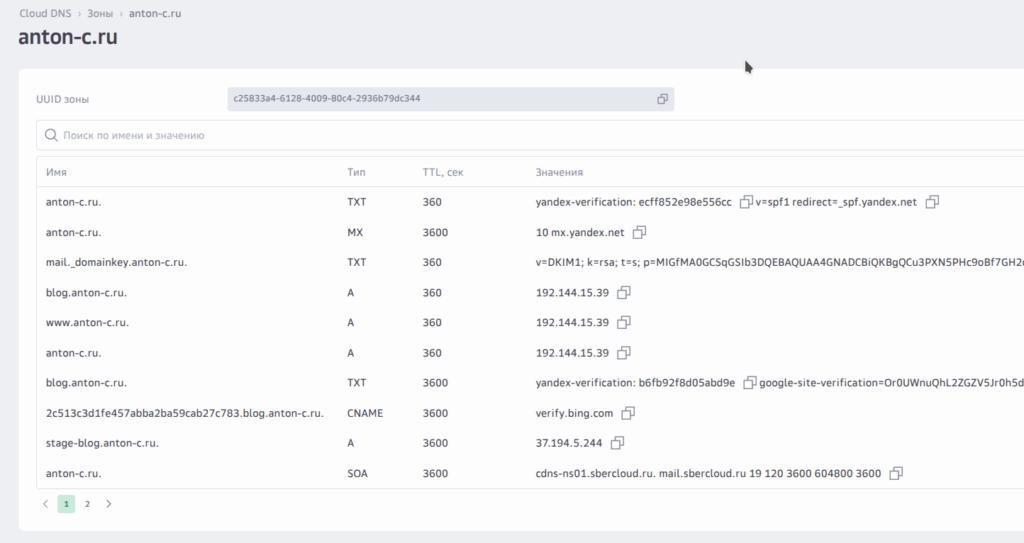Copy the yandex-verification ecff852e98e556cc value

coord(745,202)
